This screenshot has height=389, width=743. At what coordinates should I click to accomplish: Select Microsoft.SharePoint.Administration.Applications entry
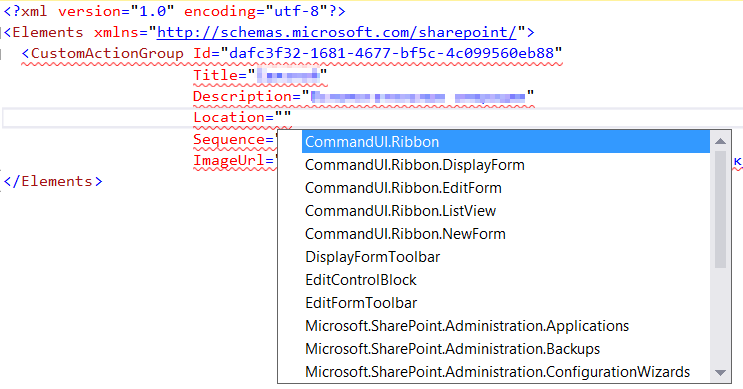click(x=506, y=326)
